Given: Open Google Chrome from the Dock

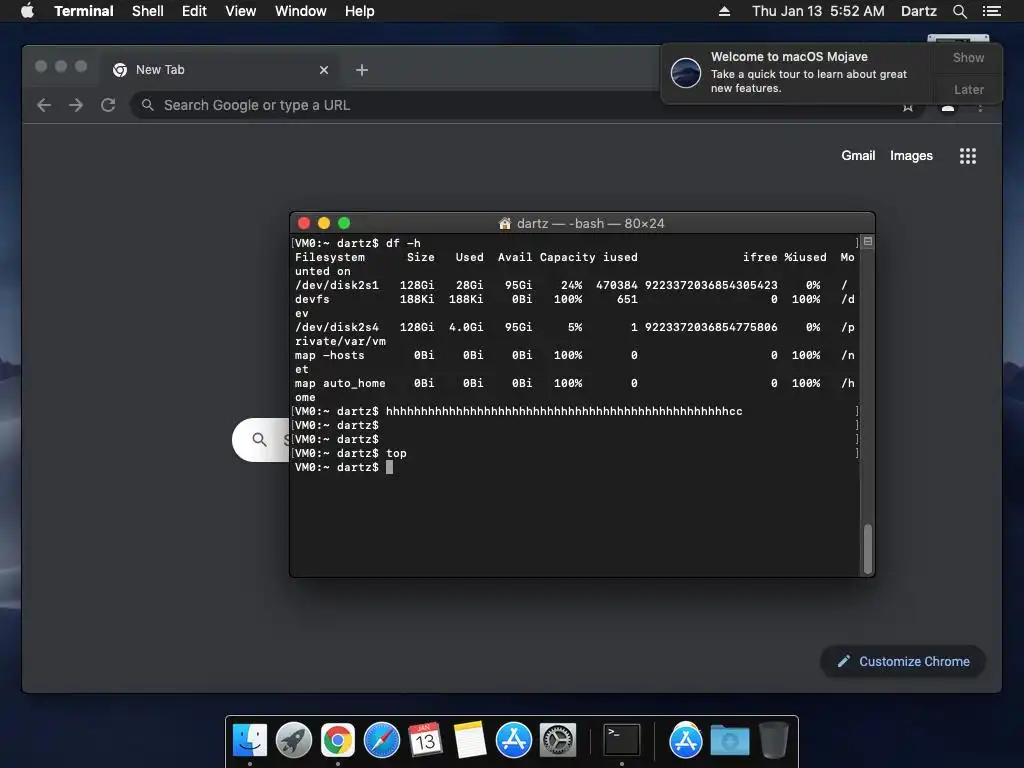Looking at the screenshot, I should point(338,740).
